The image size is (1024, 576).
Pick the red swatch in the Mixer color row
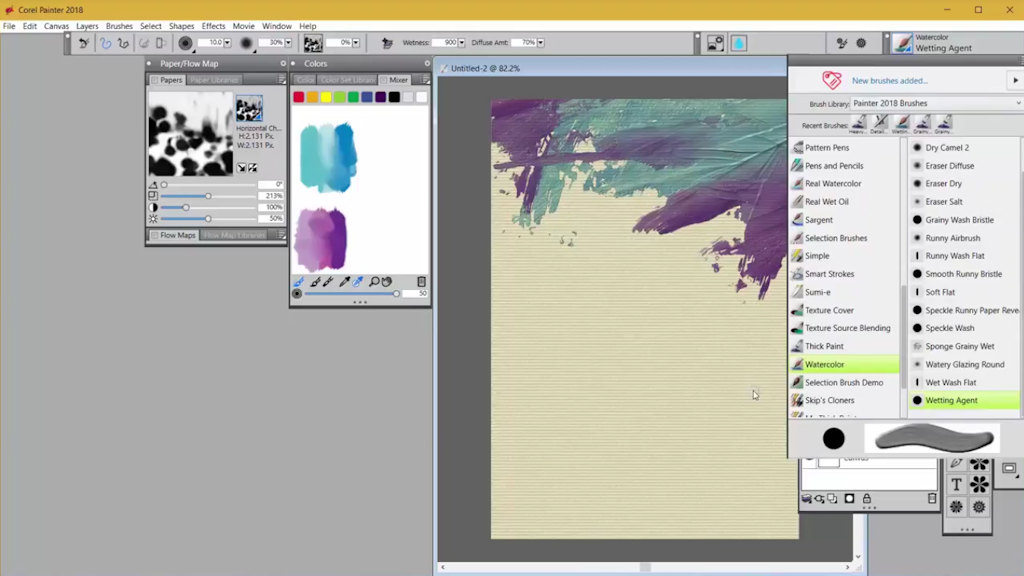point(298,97)
